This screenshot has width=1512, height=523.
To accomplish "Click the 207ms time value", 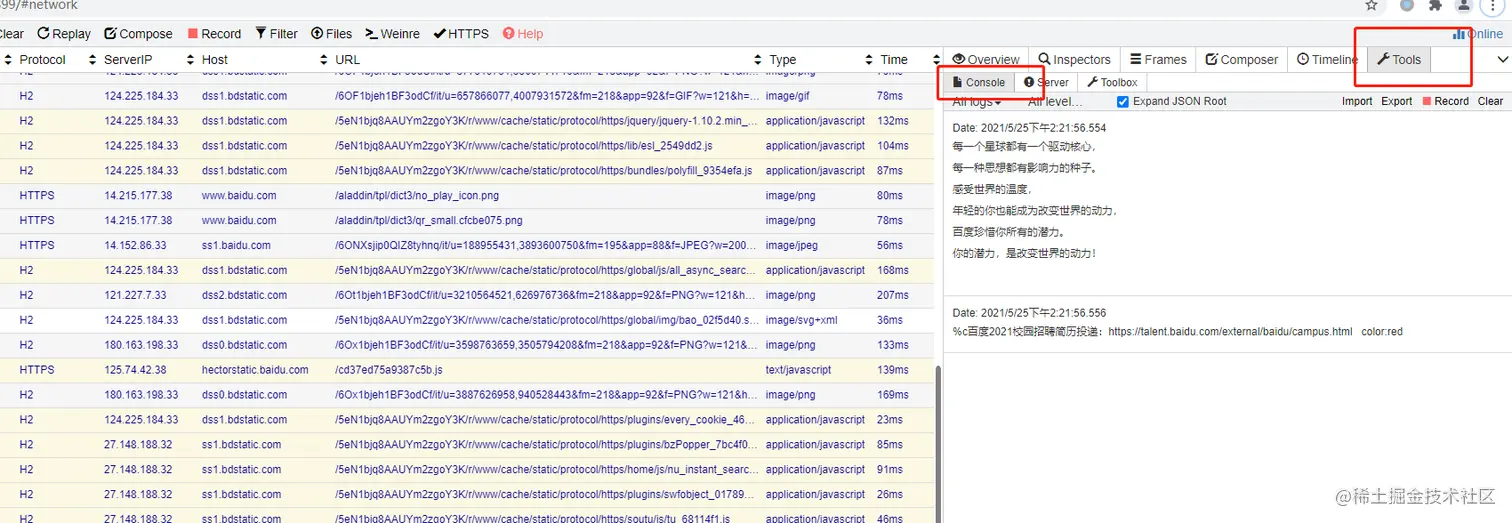I will [893, 295].
